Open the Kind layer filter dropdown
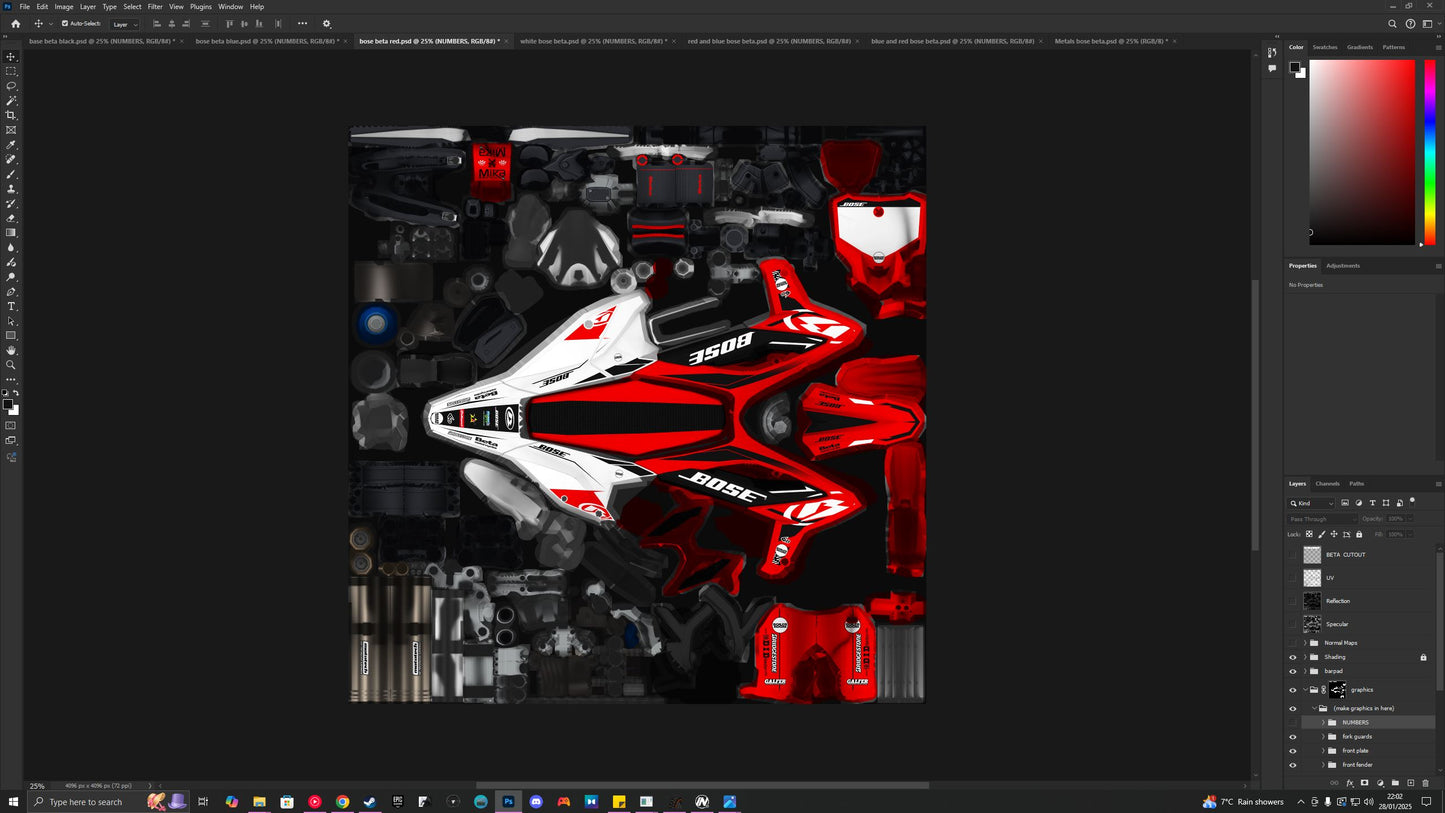The width and height of the screenshot is (1445, 813). click(x=1312, y=503)
